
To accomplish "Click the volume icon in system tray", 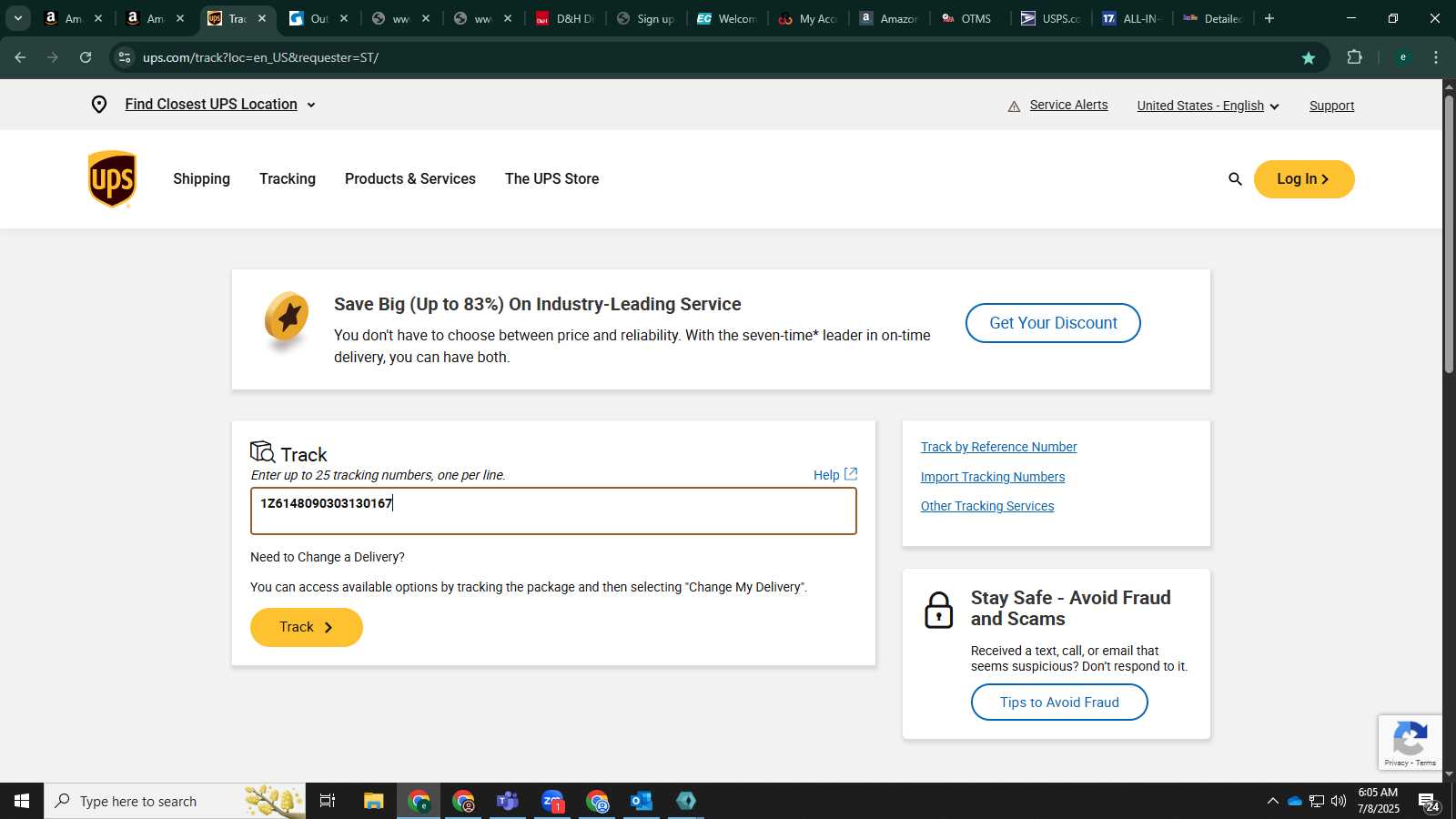I will click(x=1339, y=801).
